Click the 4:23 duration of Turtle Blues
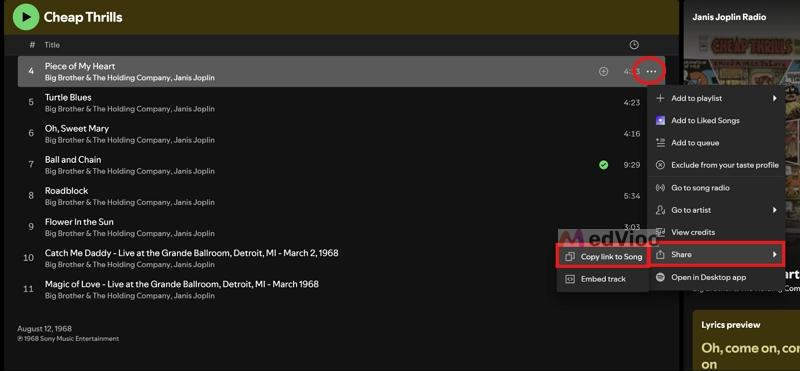Image resolution: width=800 pixels, height=371 pixels. point(632,103)
